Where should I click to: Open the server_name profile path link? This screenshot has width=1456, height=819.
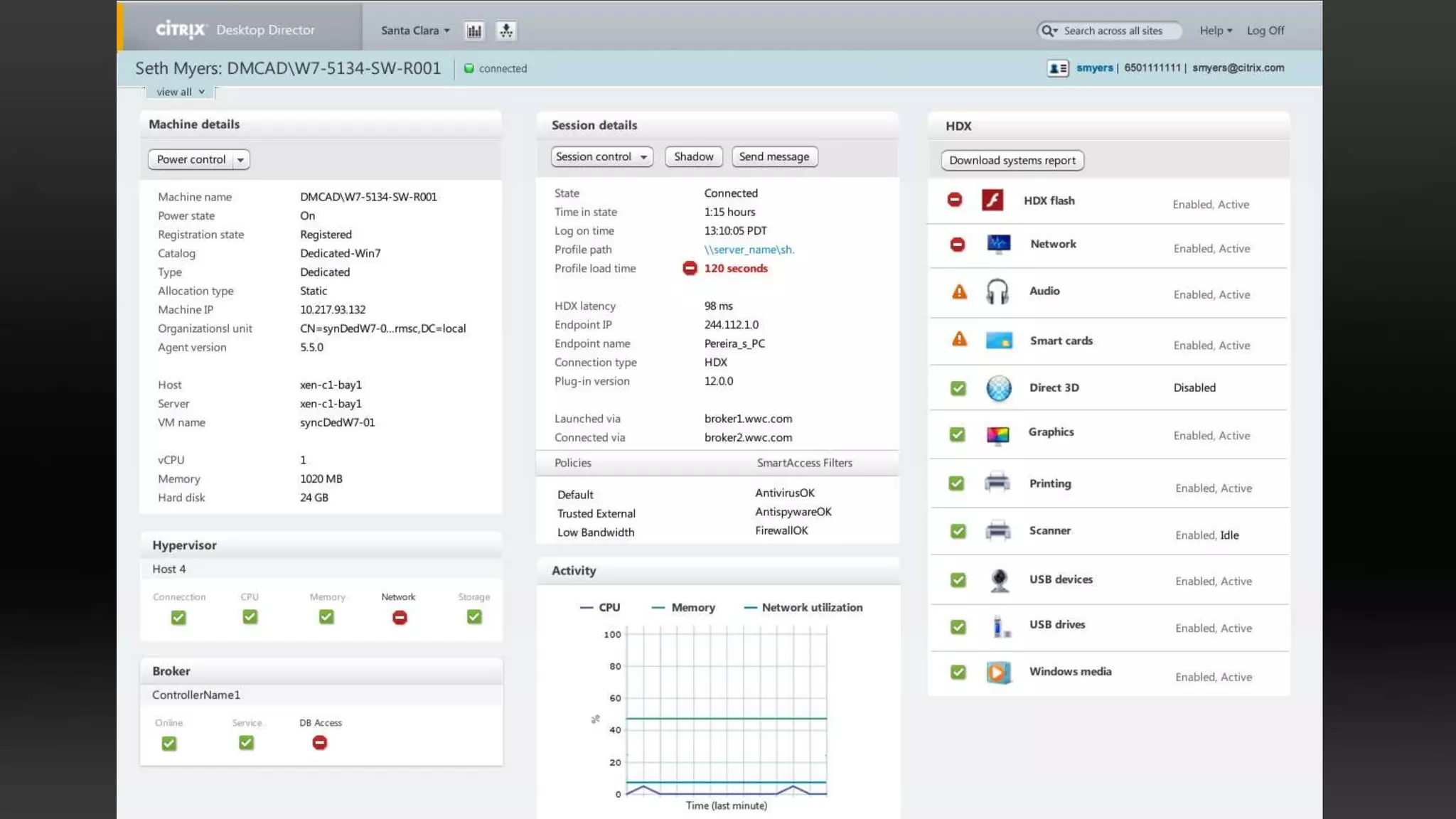click(749, 250)
